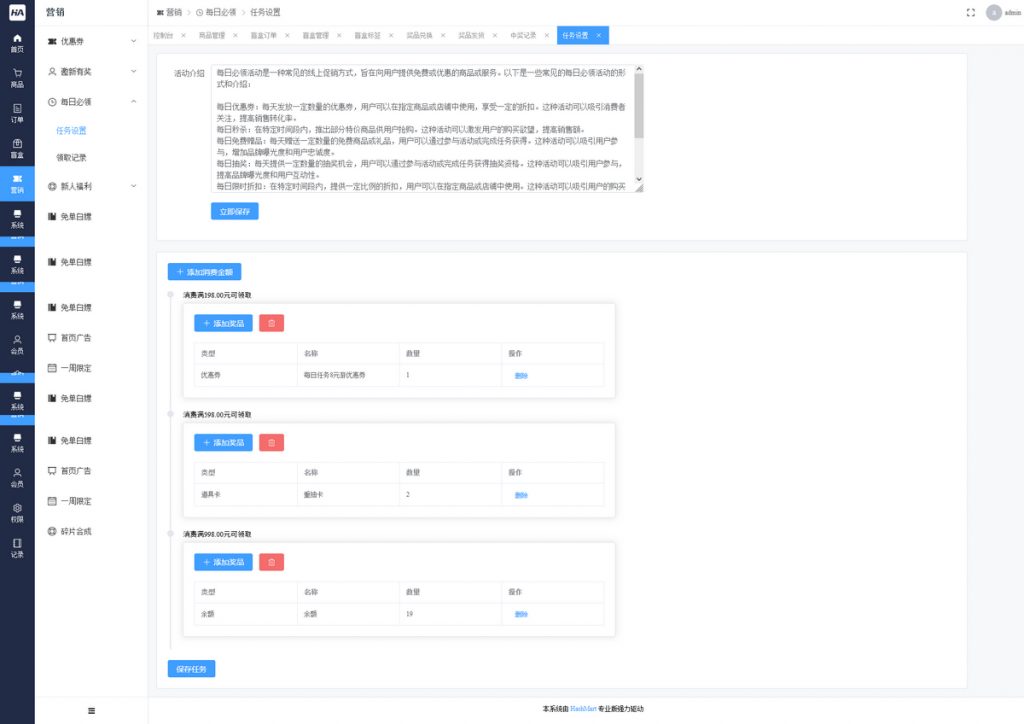1024x724 pixels.
Task: Close the 任务设置 tab
Action: click(x=598, y=35)
